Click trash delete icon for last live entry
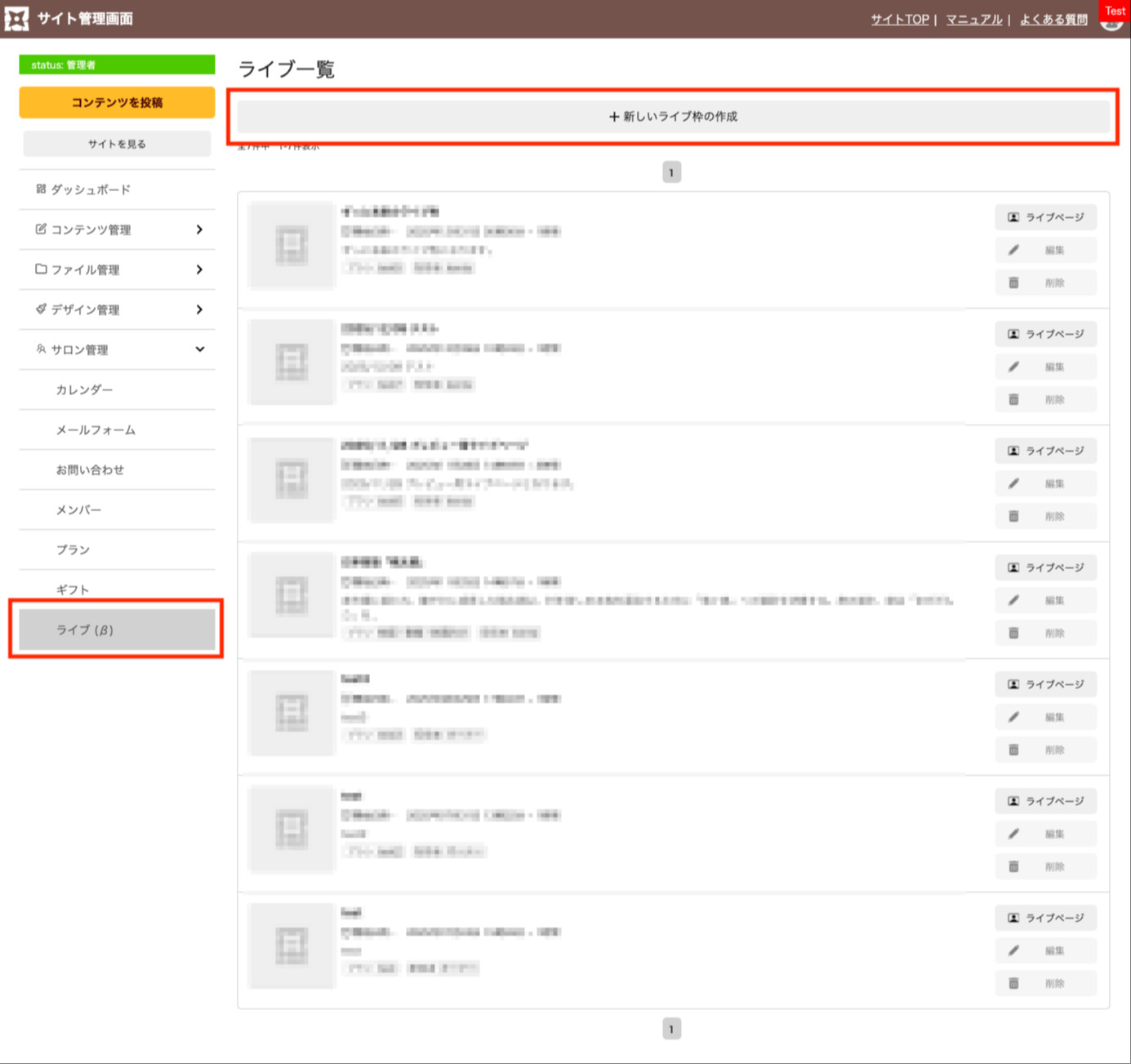This screenshot has width=1131, height=1064. click(1013, 983)
